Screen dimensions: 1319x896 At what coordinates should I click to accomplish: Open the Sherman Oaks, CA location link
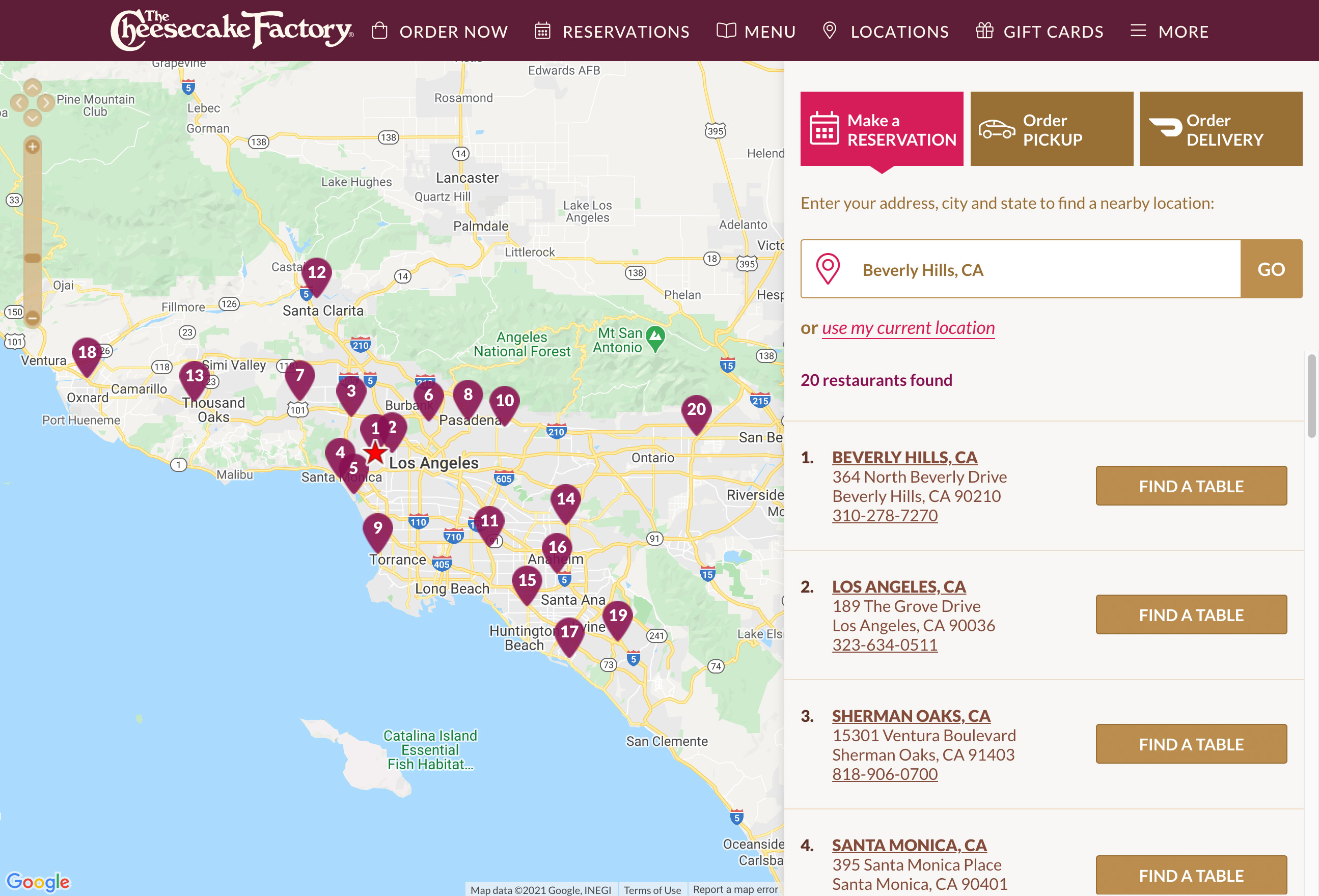(912, 716)
